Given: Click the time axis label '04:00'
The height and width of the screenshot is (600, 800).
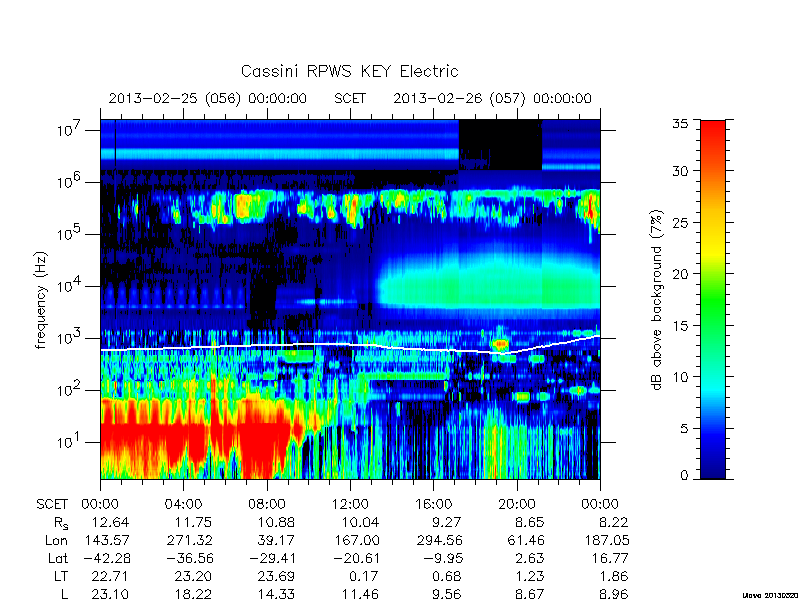Looking at the screenshot, I should pos(183,504).
